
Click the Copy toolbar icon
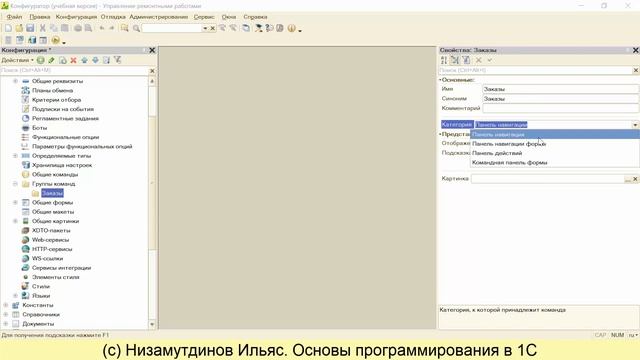pyautogui.click(x=53, y=28)
